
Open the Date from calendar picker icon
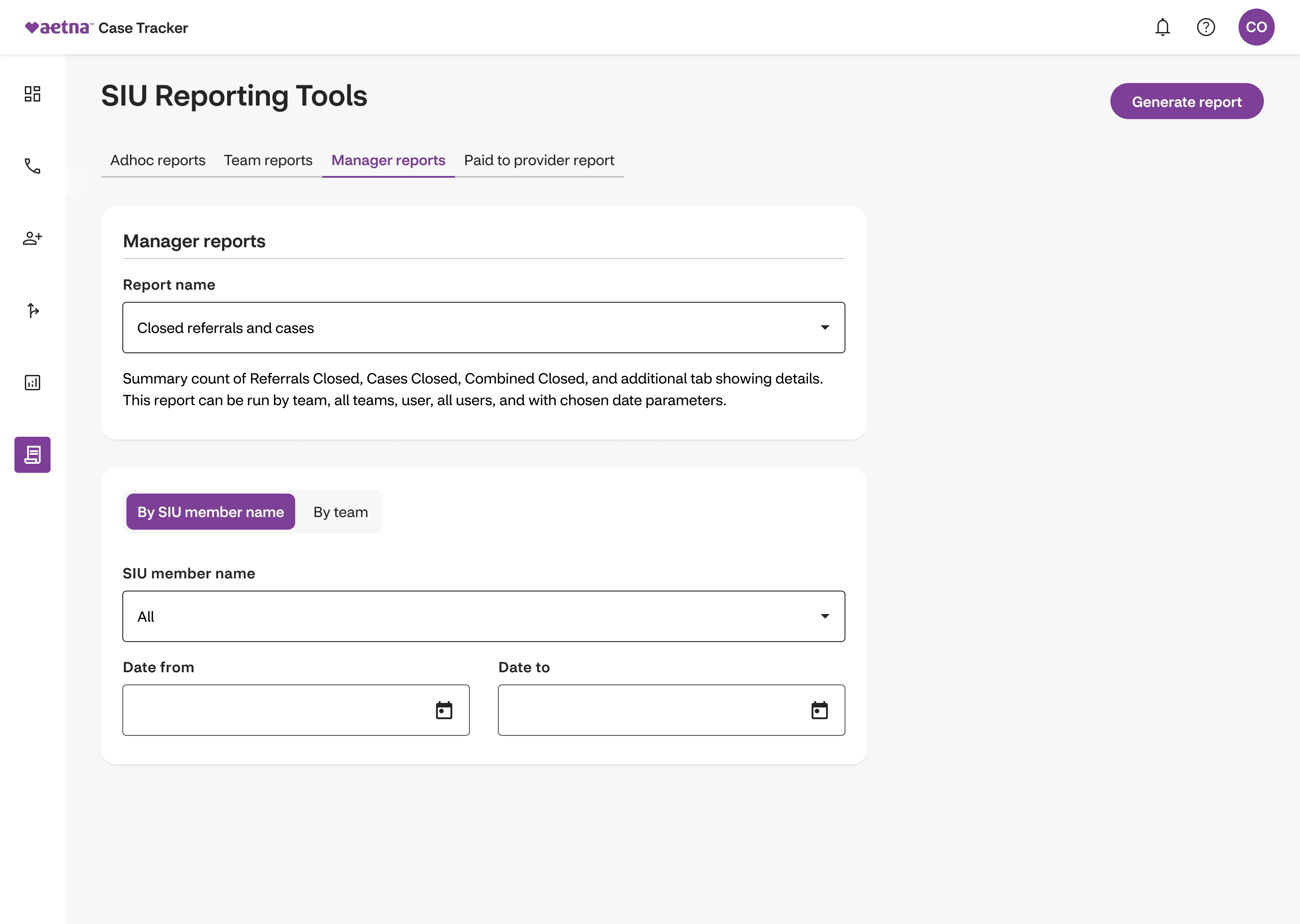pos(444,710)
